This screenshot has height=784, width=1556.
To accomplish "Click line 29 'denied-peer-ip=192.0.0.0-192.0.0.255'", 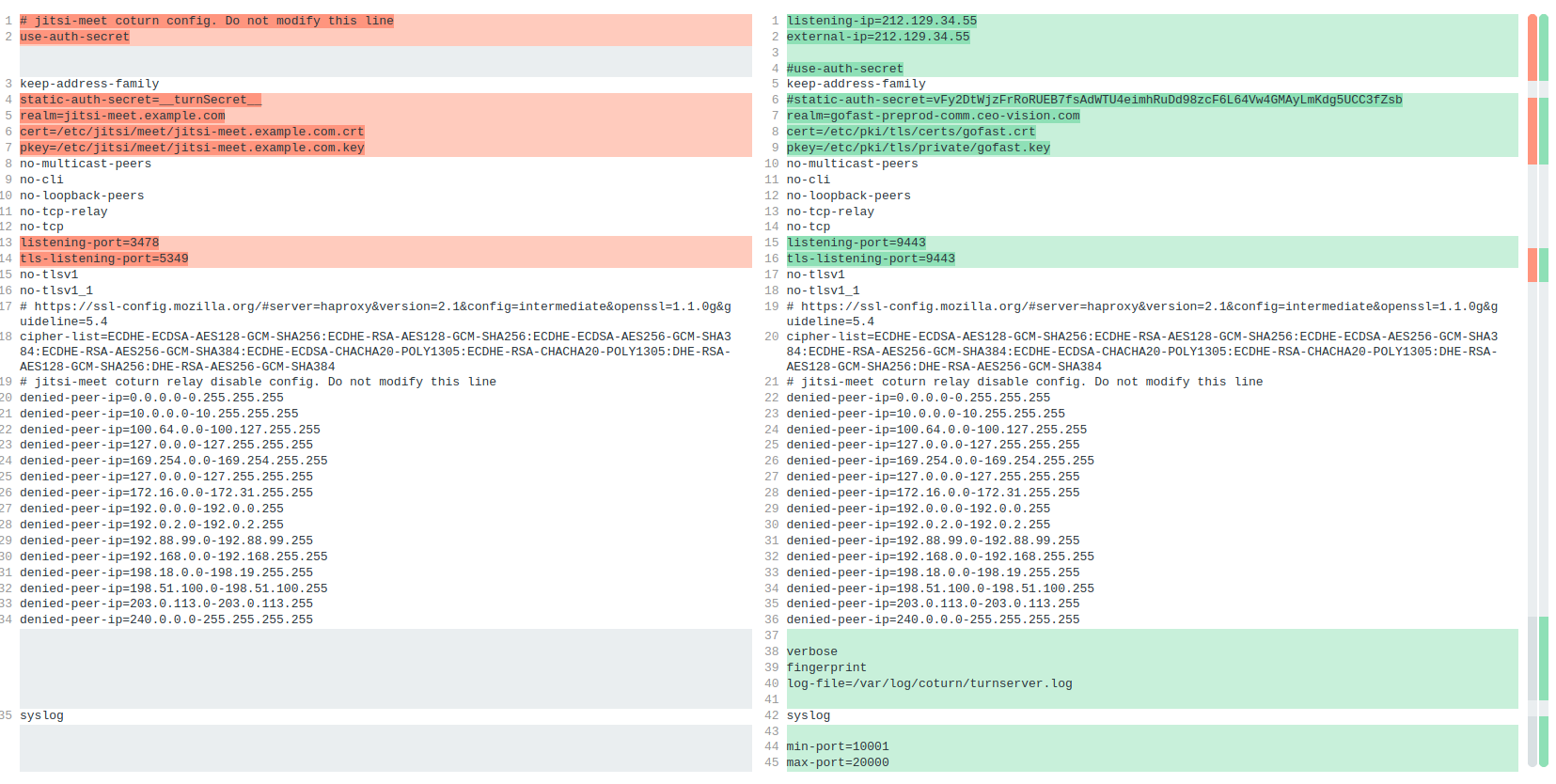I will coord(919,509).
